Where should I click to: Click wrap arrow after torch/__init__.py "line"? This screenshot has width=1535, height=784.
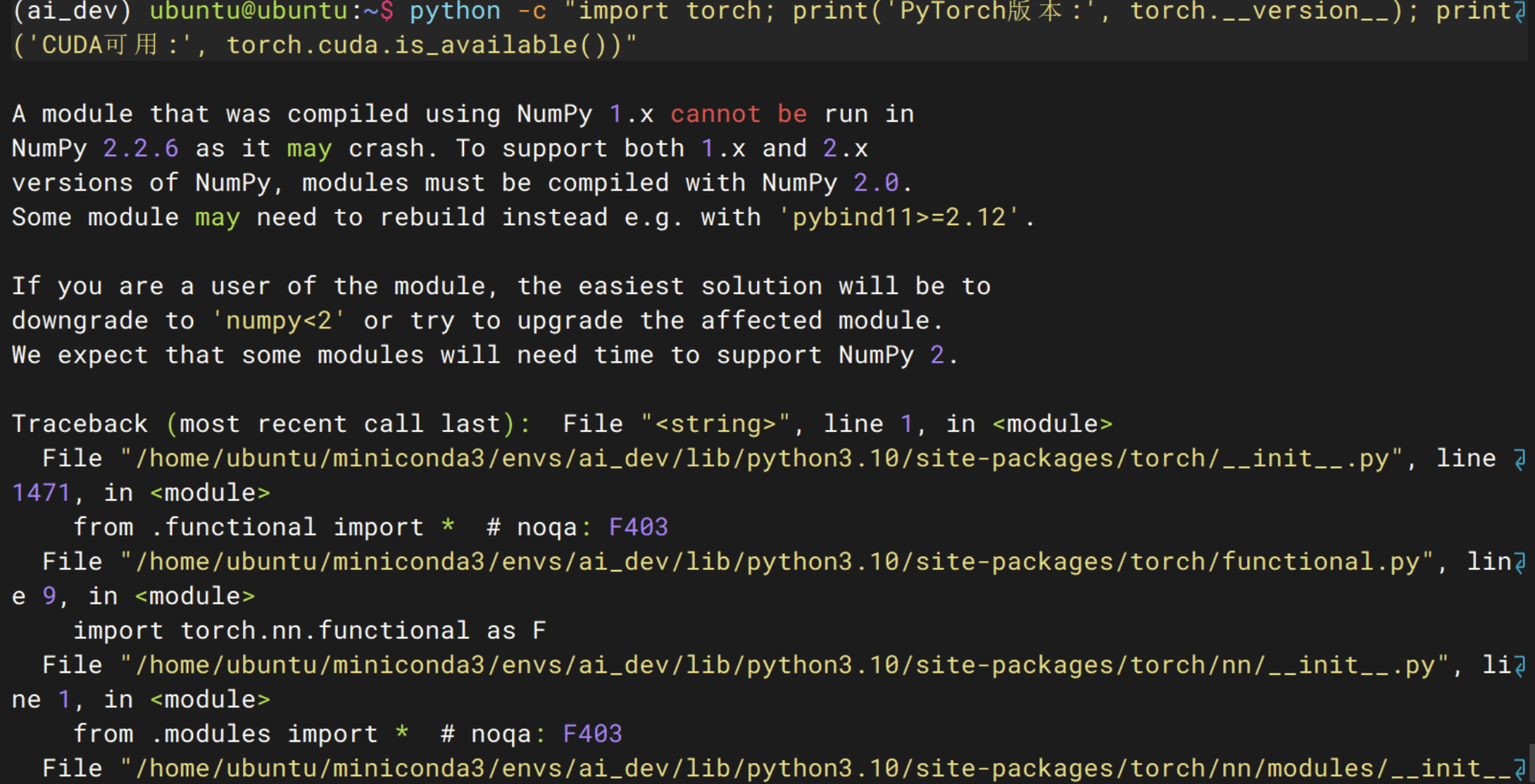point(1520,460)
